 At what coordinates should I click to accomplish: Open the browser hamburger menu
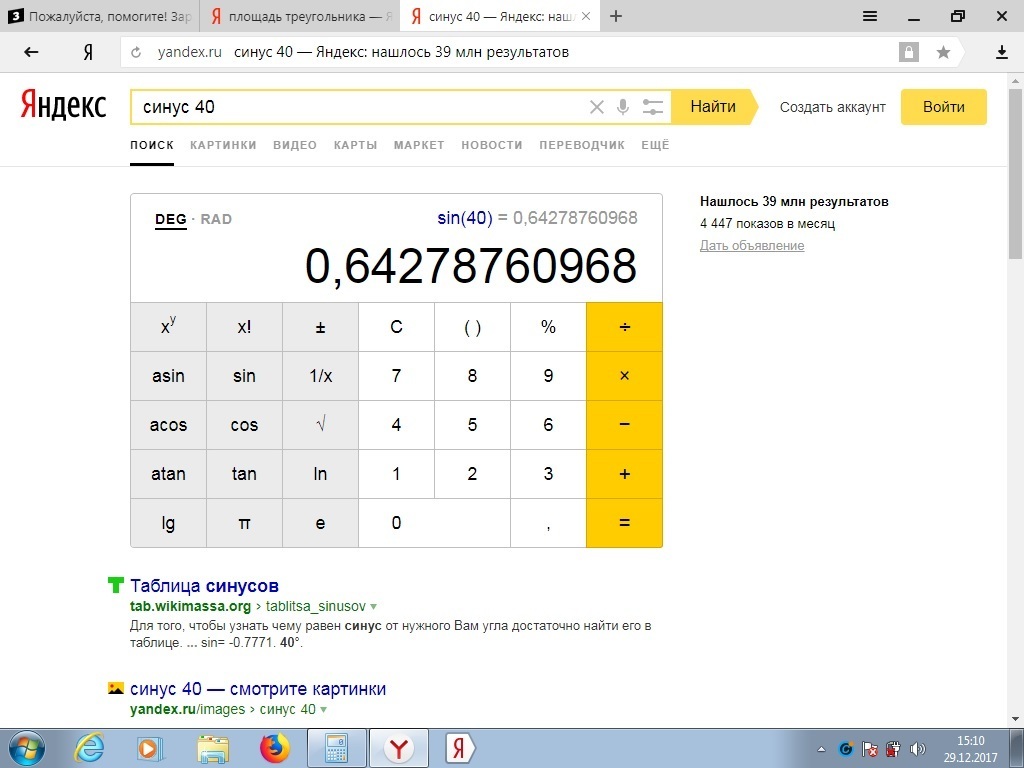point(869,16)
